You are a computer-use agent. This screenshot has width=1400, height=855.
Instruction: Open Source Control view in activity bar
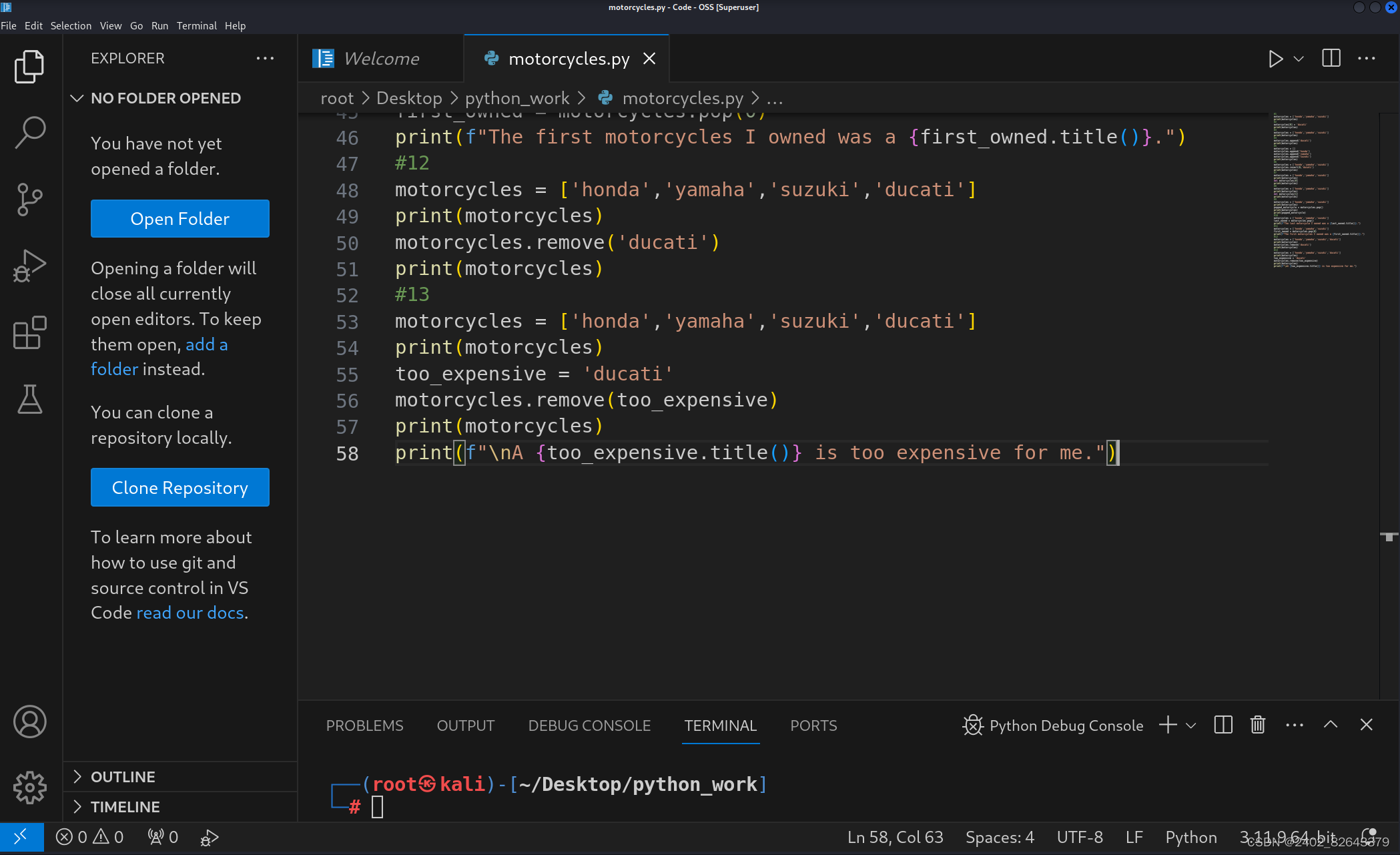(29, 200)
